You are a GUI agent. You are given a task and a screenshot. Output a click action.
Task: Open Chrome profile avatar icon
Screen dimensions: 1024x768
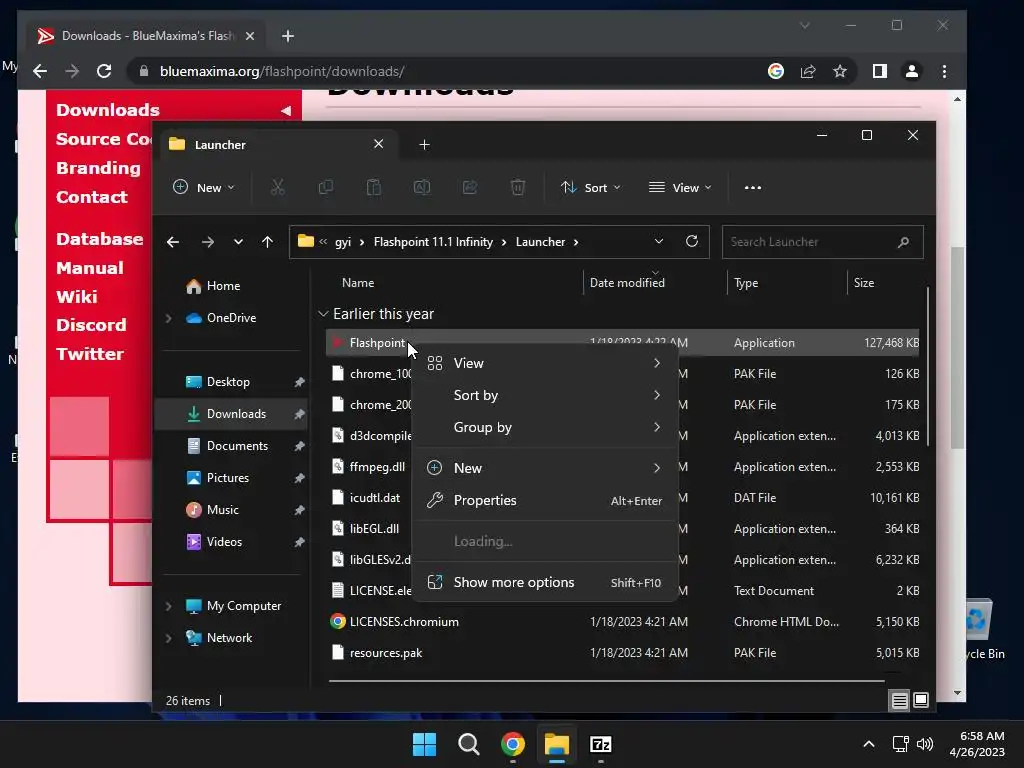(912, 71)
